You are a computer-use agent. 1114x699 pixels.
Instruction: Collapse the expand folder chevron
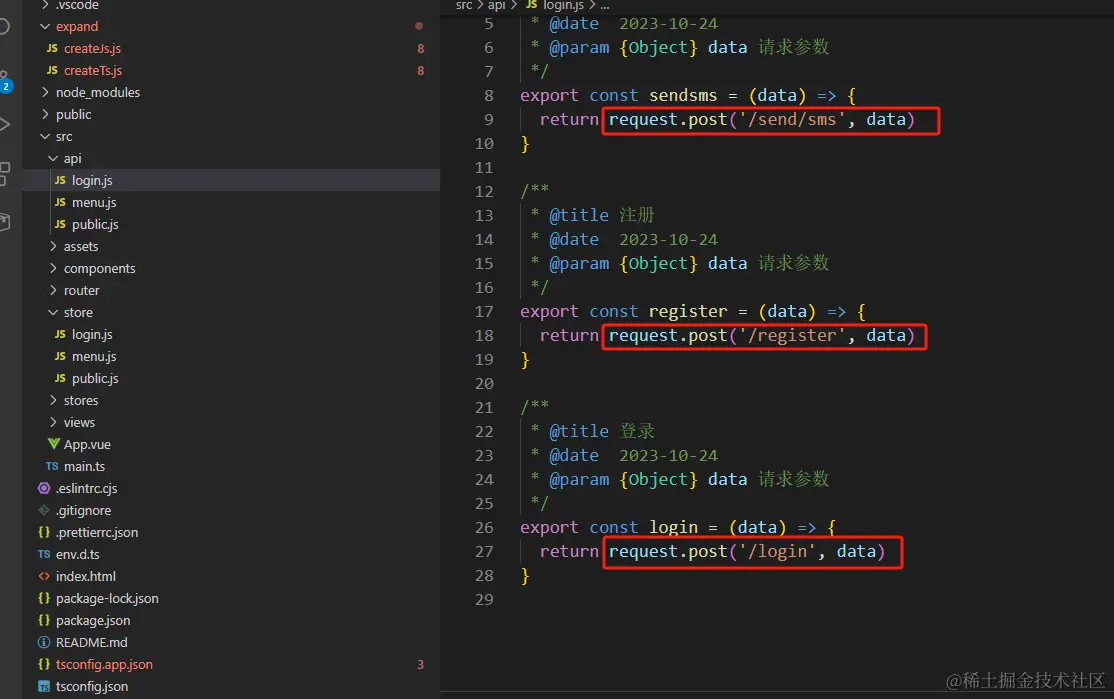pyautogui.click(x=45, y=26)
